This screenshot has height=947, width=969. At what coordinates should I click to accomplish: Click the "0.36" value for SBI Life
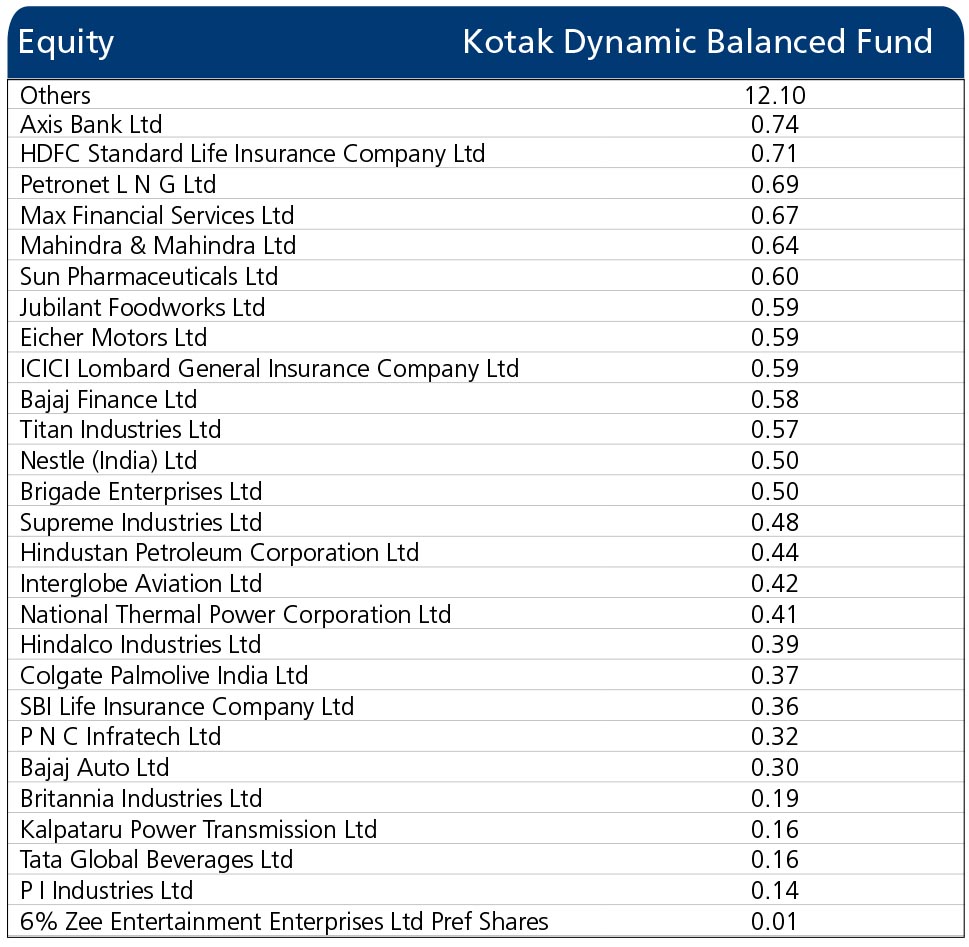[775, 707]
